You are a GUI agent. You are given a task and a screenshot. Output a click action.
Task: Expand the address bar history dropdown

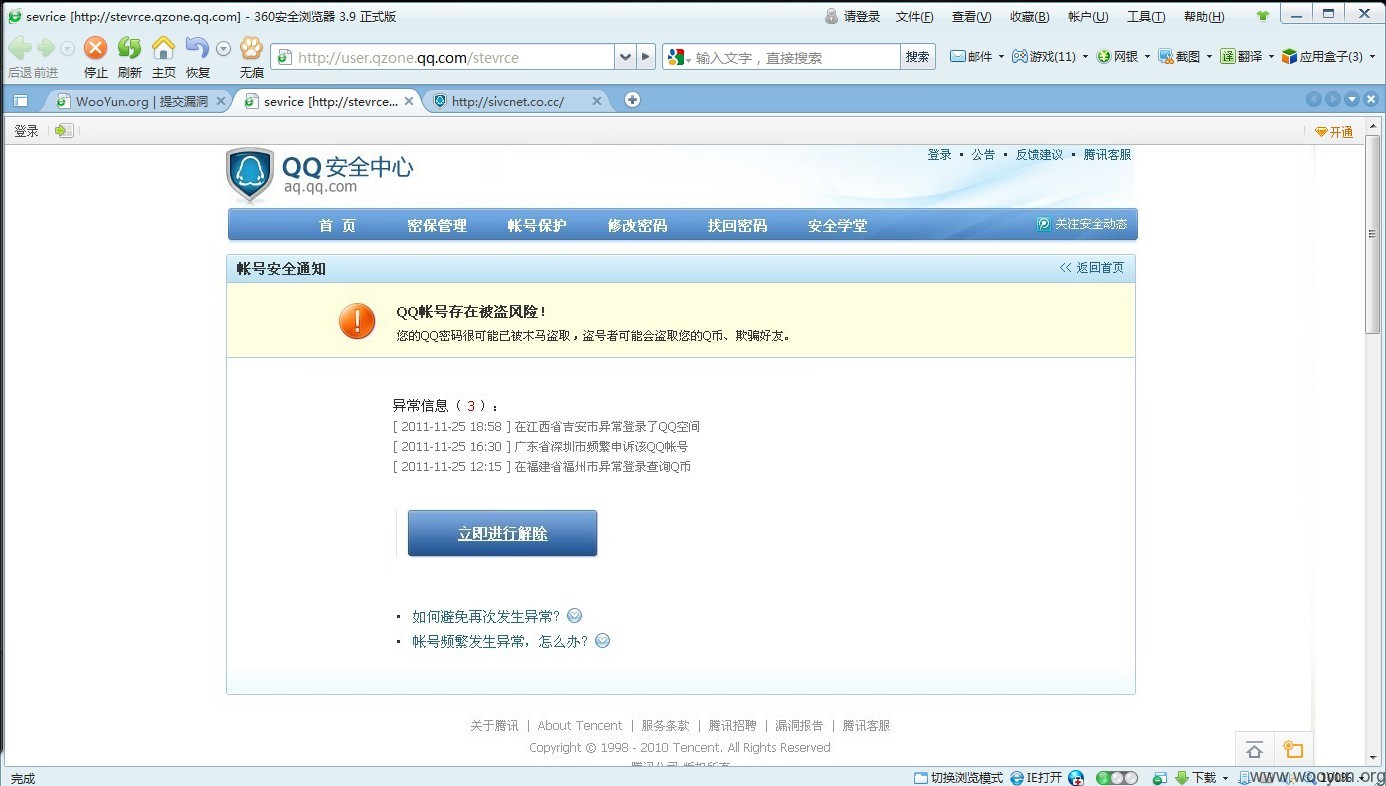point(625,57)
